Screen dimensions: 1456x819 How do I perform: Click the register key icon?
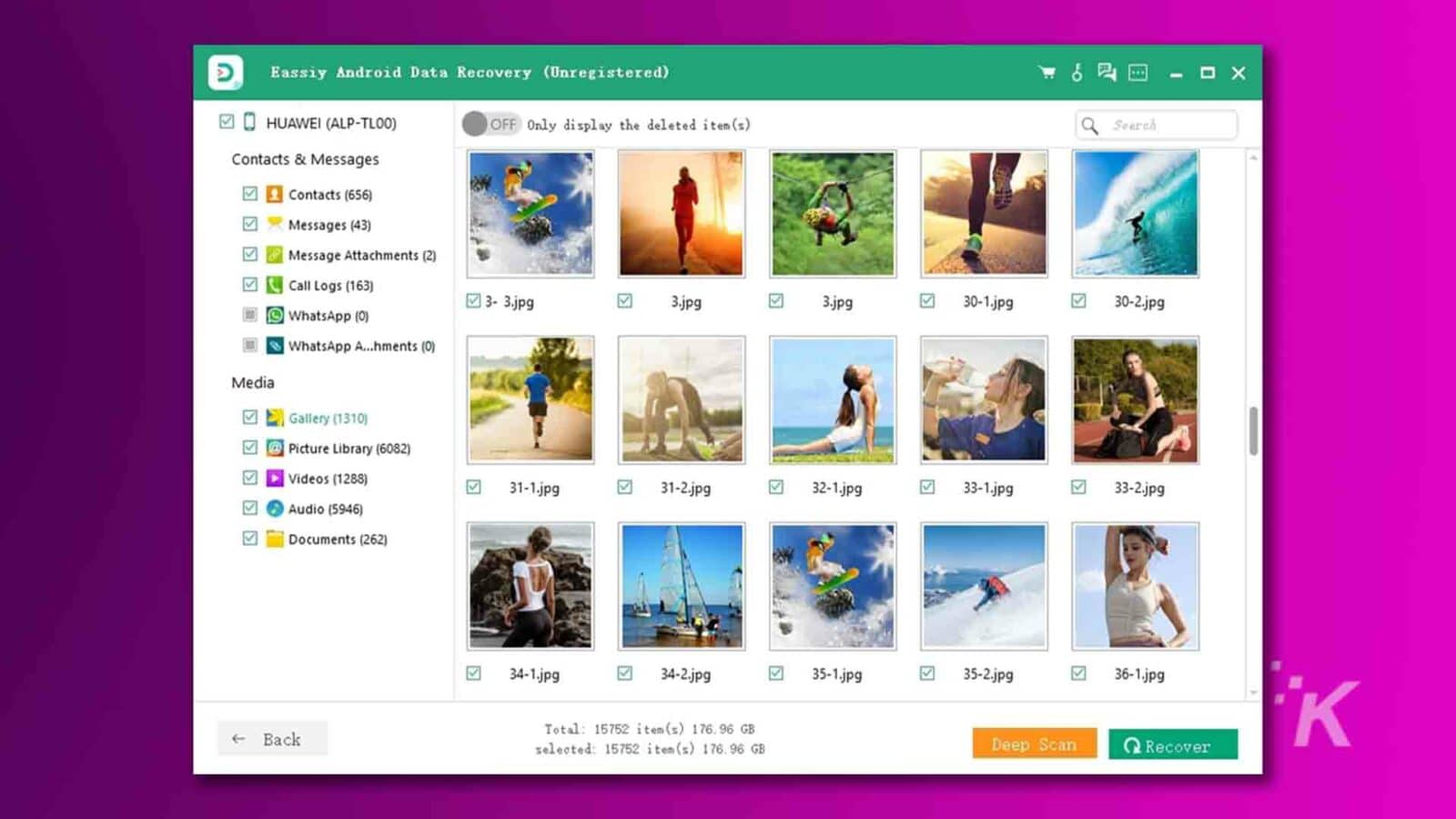[x=1077, y=73]
